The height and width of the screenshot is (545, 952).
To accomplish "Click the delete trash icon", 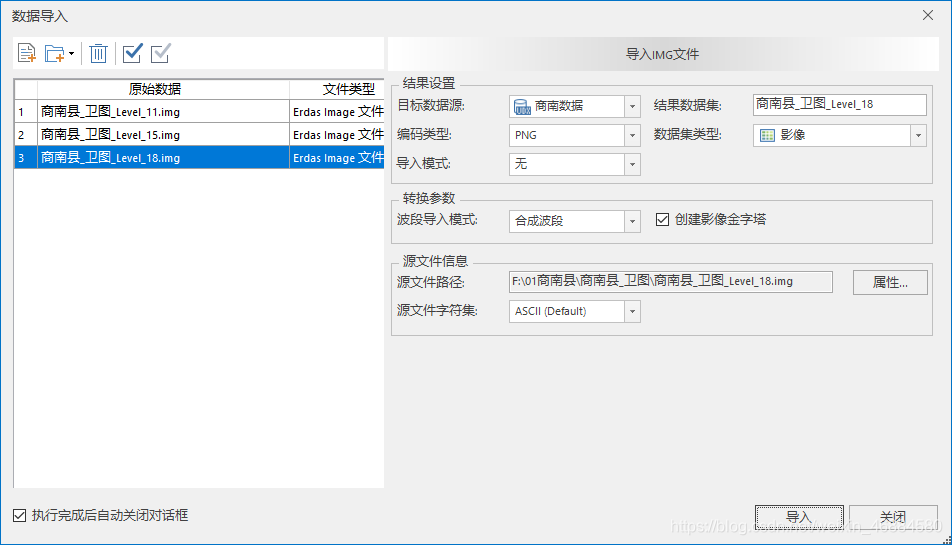I will [98, 53].
